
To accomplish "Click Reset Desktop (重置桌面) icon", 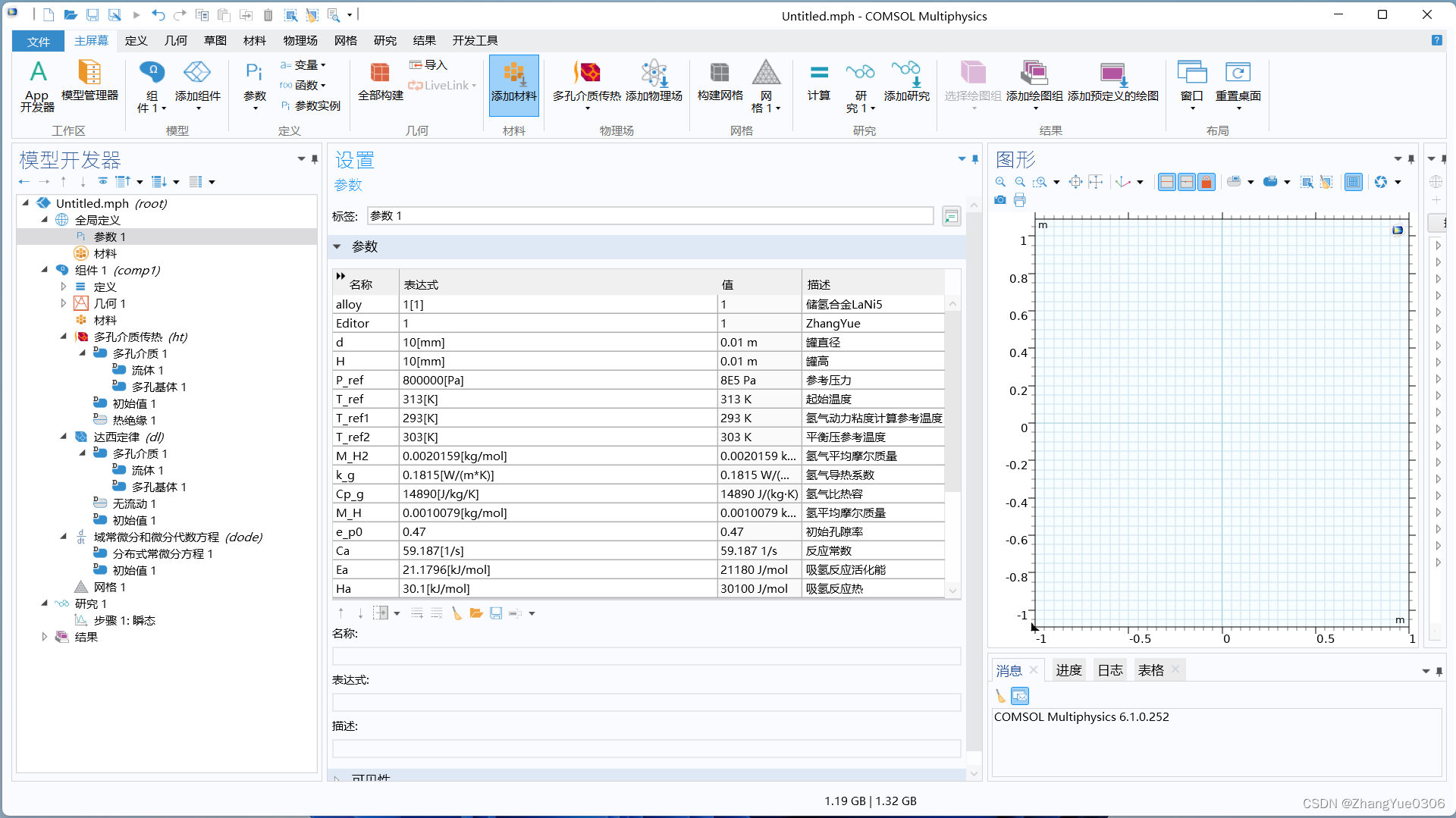I will tap(1238, 85).
